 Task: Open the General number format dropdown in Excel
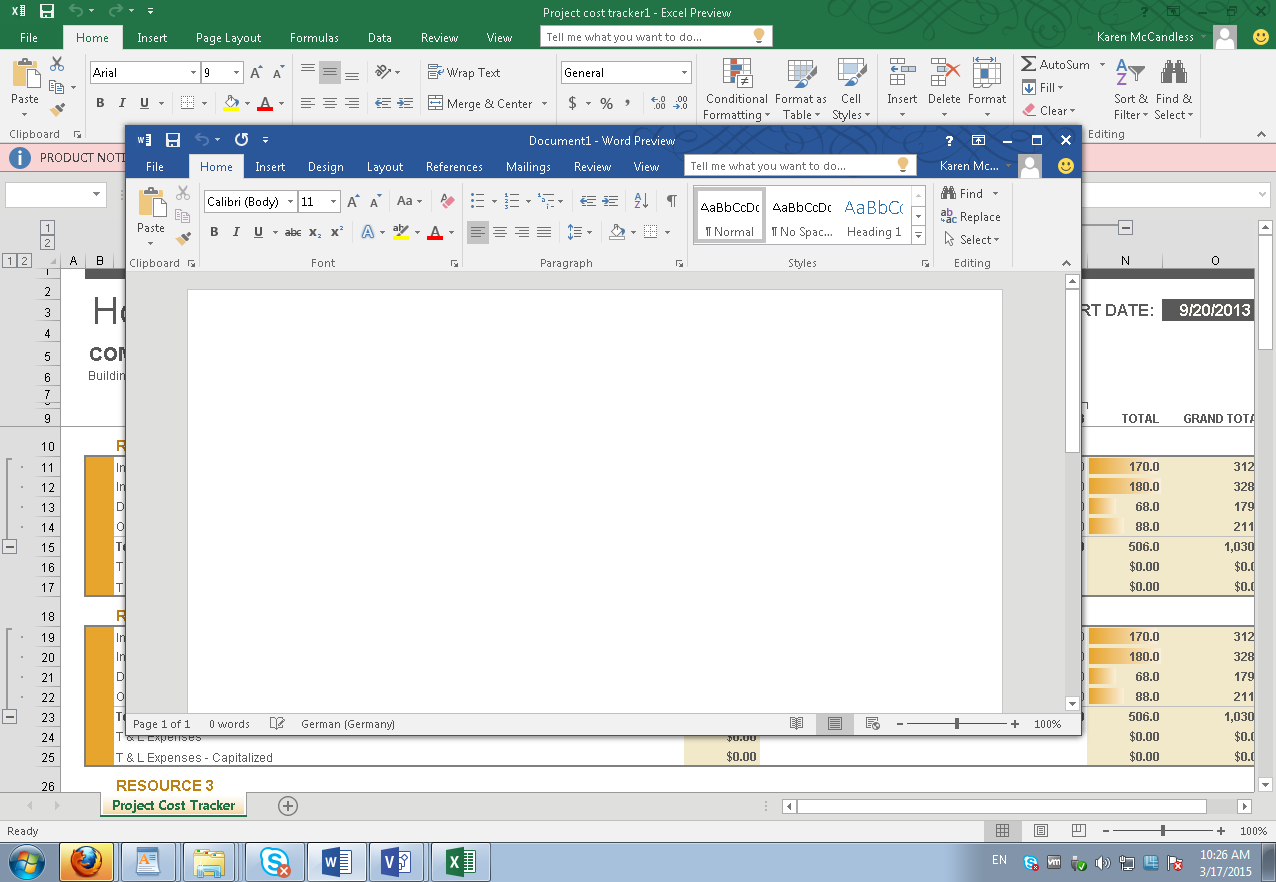pyautogui.click(x=684, y=73)
